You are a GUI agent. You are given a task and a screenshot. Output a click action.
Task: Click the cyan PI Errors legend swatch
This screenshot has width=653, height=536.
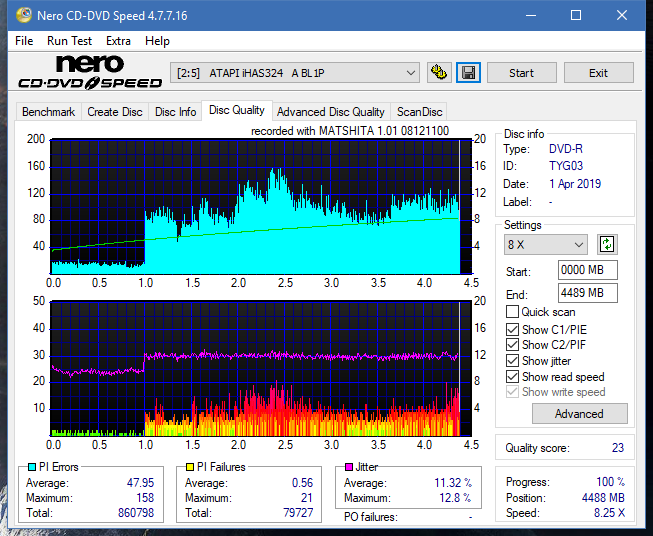(x=31, y=467)
